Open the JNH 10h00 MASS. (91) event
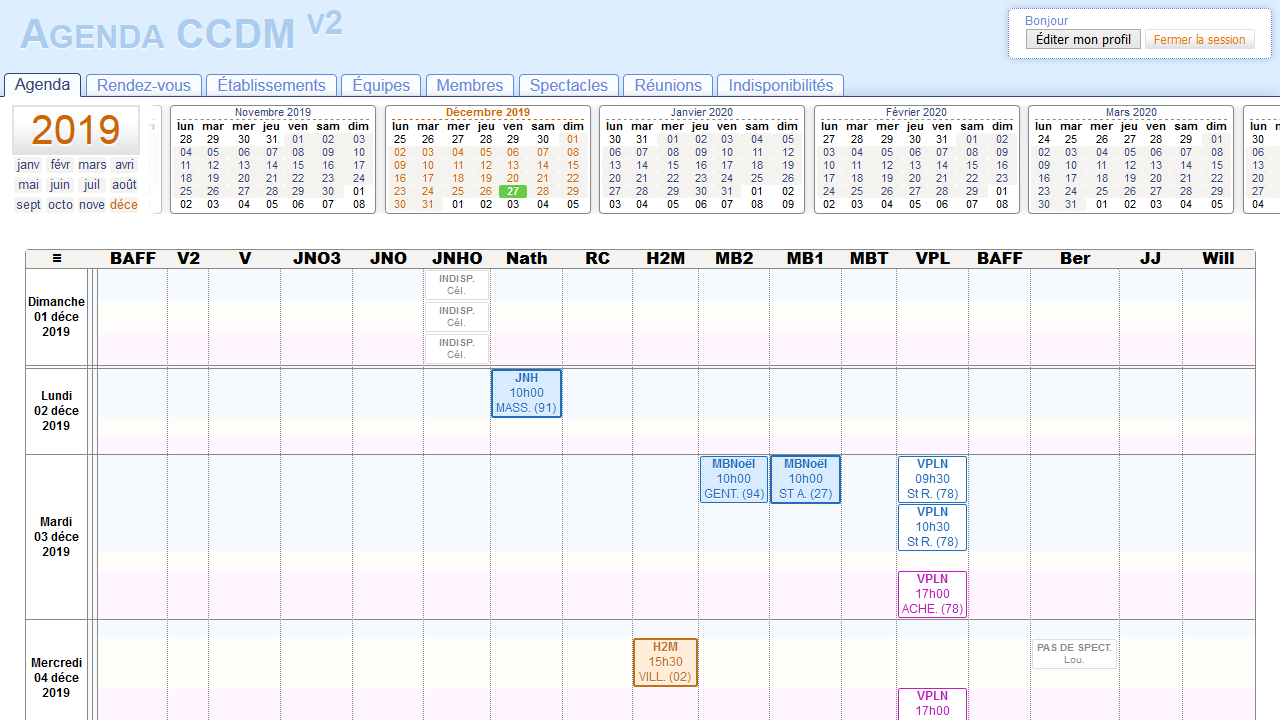The width and height of the screenshot is (1280, 720). 526,393
